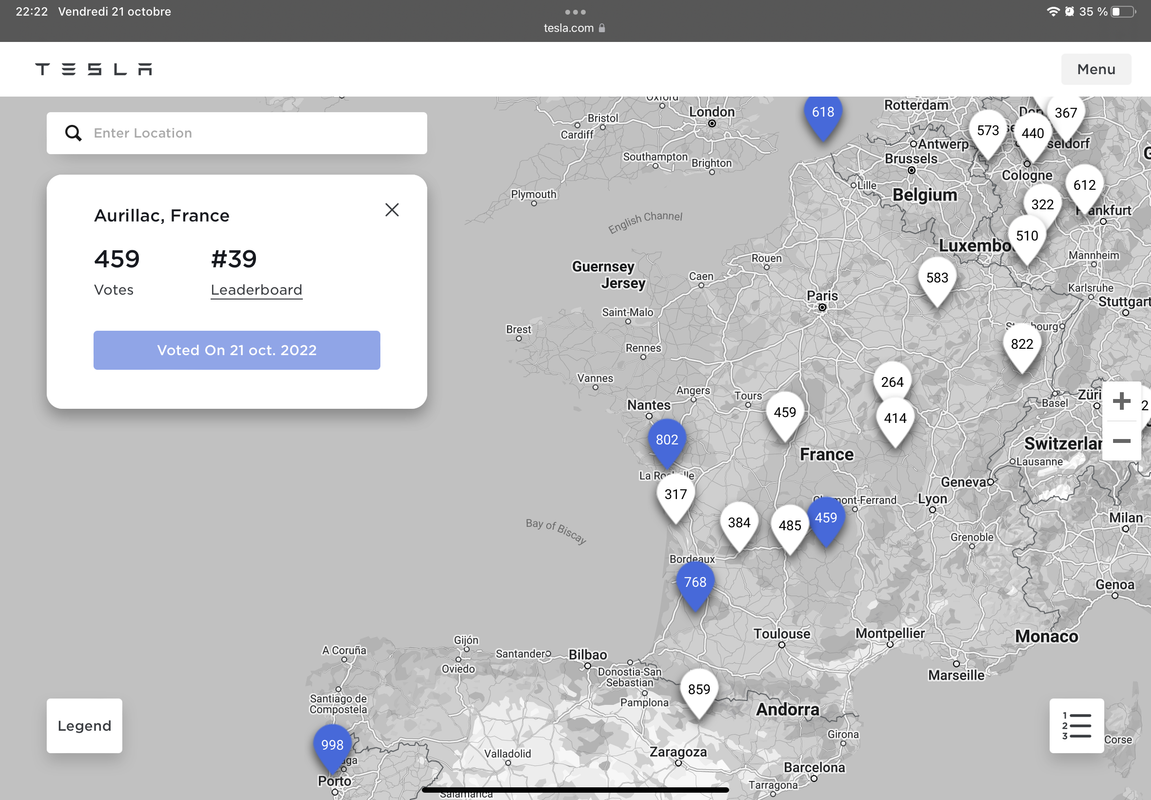Click the London label on the map
Viewport: 1151px width, 800px height.
click(711, 112)
